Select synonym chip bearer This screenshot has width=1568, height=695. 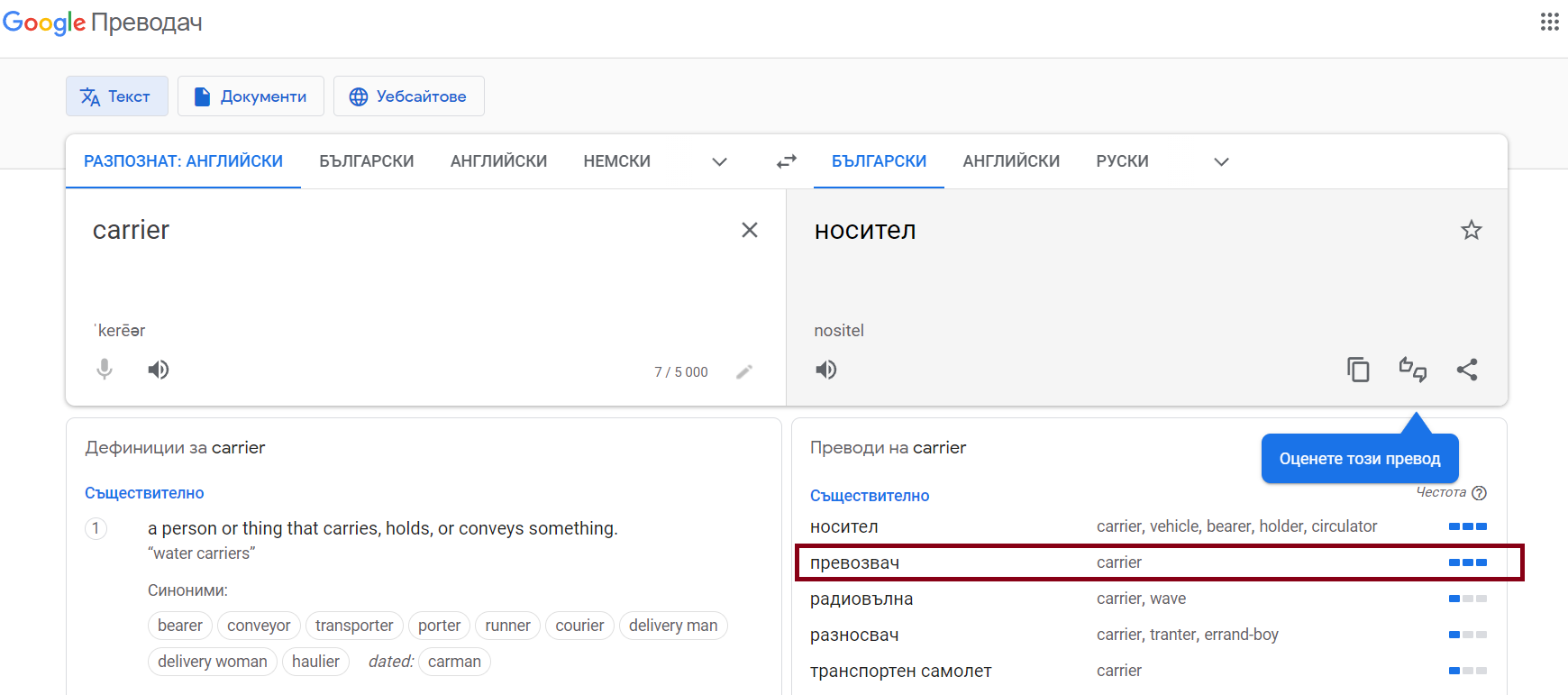click(180, 626)
